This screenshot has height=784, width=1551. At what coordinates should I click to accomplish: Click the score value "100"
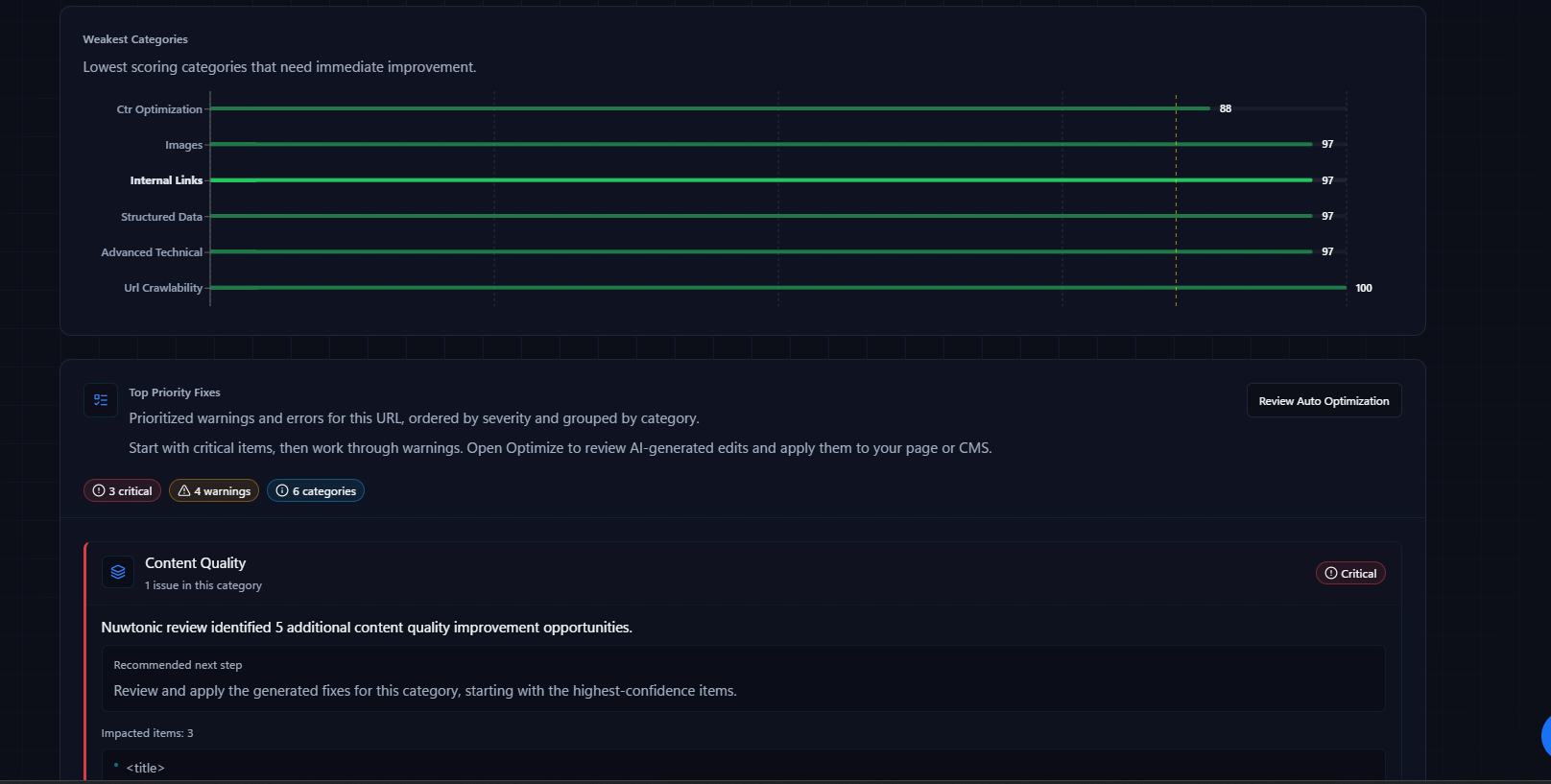1364,288
